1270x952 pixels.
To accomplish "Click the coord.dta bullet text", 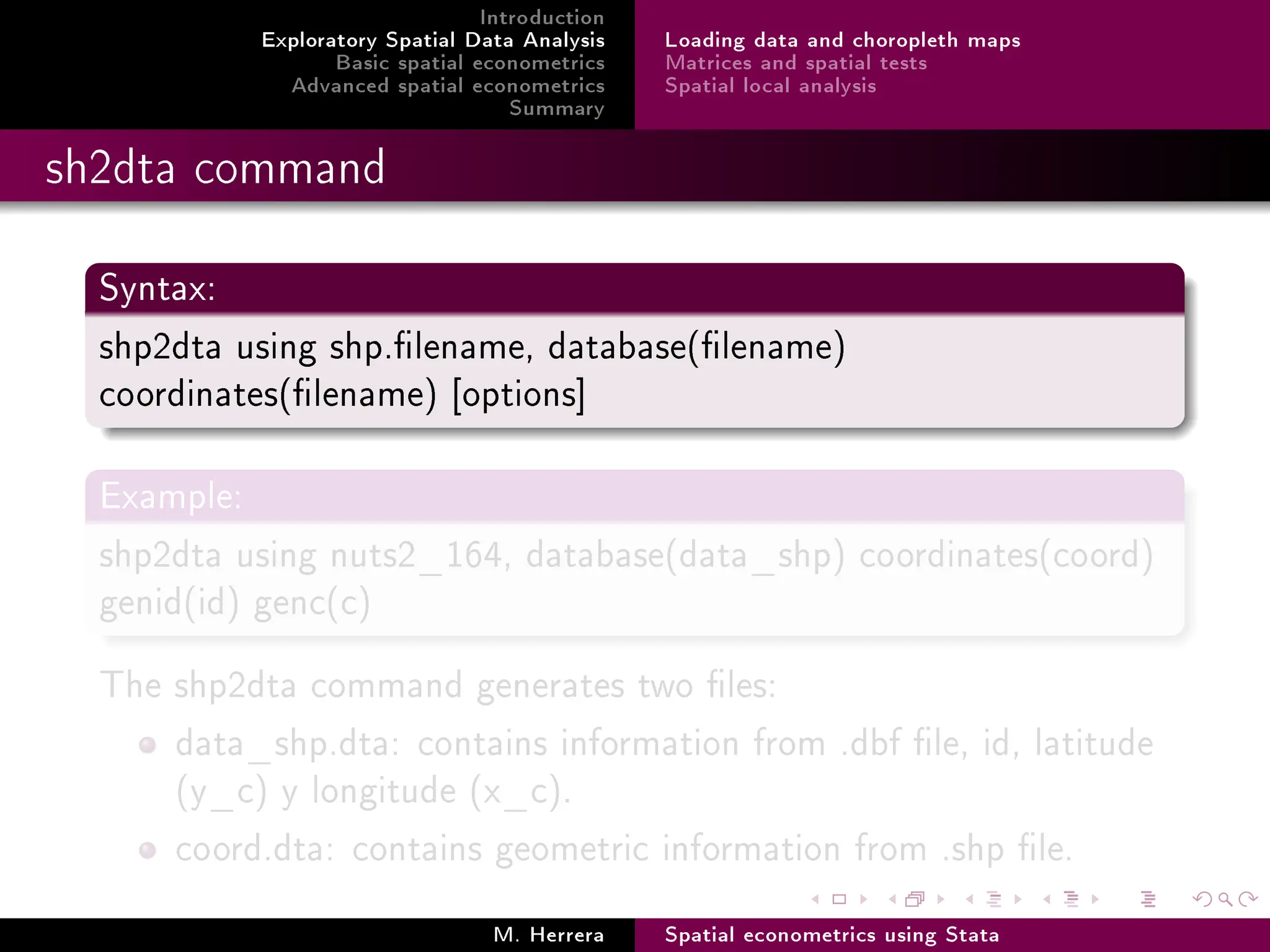I will [623, 848].
